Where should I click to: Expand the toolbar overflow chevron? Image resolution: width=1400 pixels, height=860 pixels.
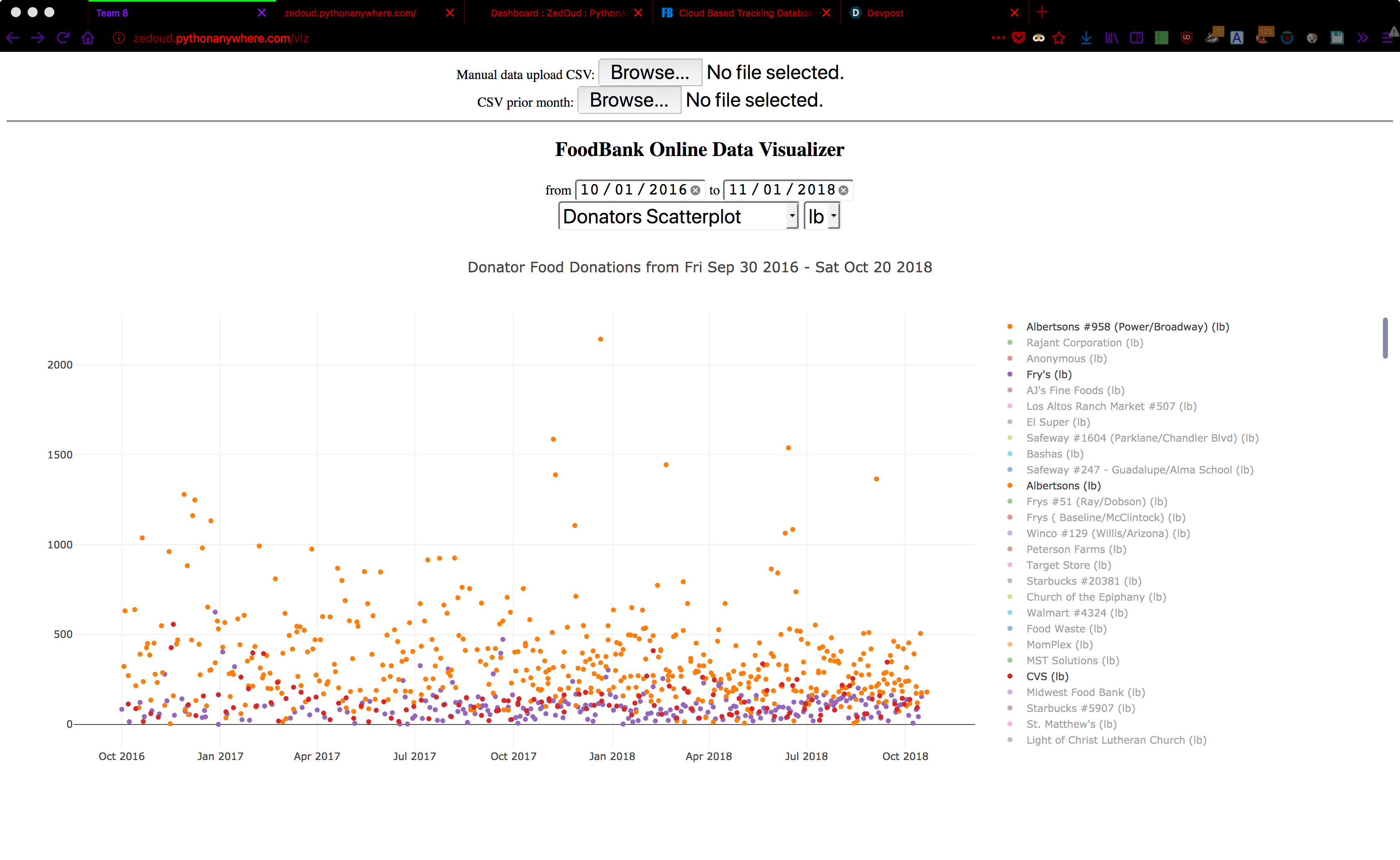pos(1362,38)
